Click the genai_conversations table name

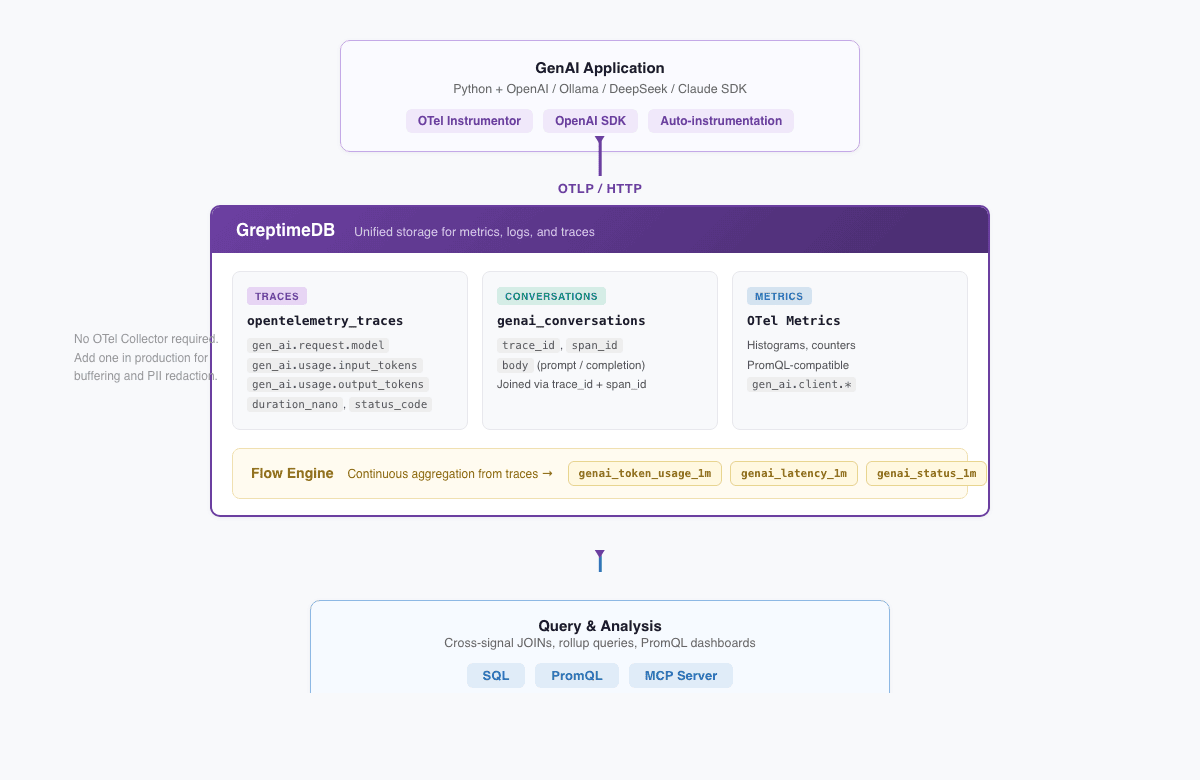pyautogui.click(x=571, y=321)
